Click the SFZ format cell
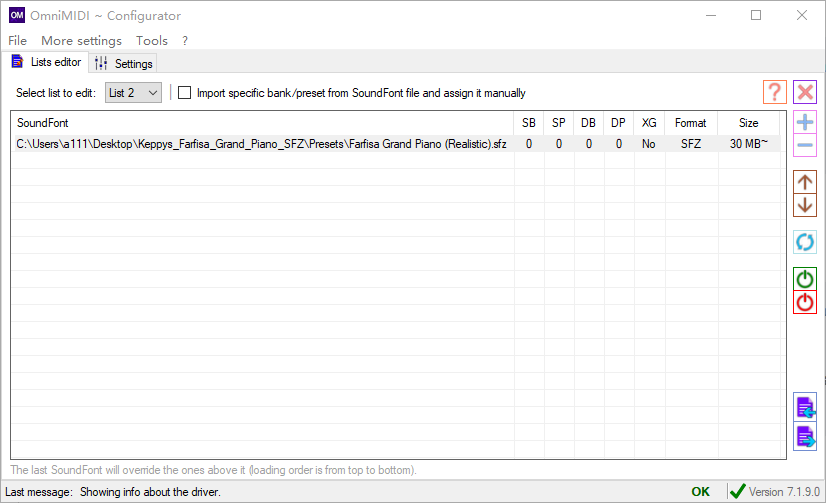This screenshot has height=503, width=826. [691, 144]
